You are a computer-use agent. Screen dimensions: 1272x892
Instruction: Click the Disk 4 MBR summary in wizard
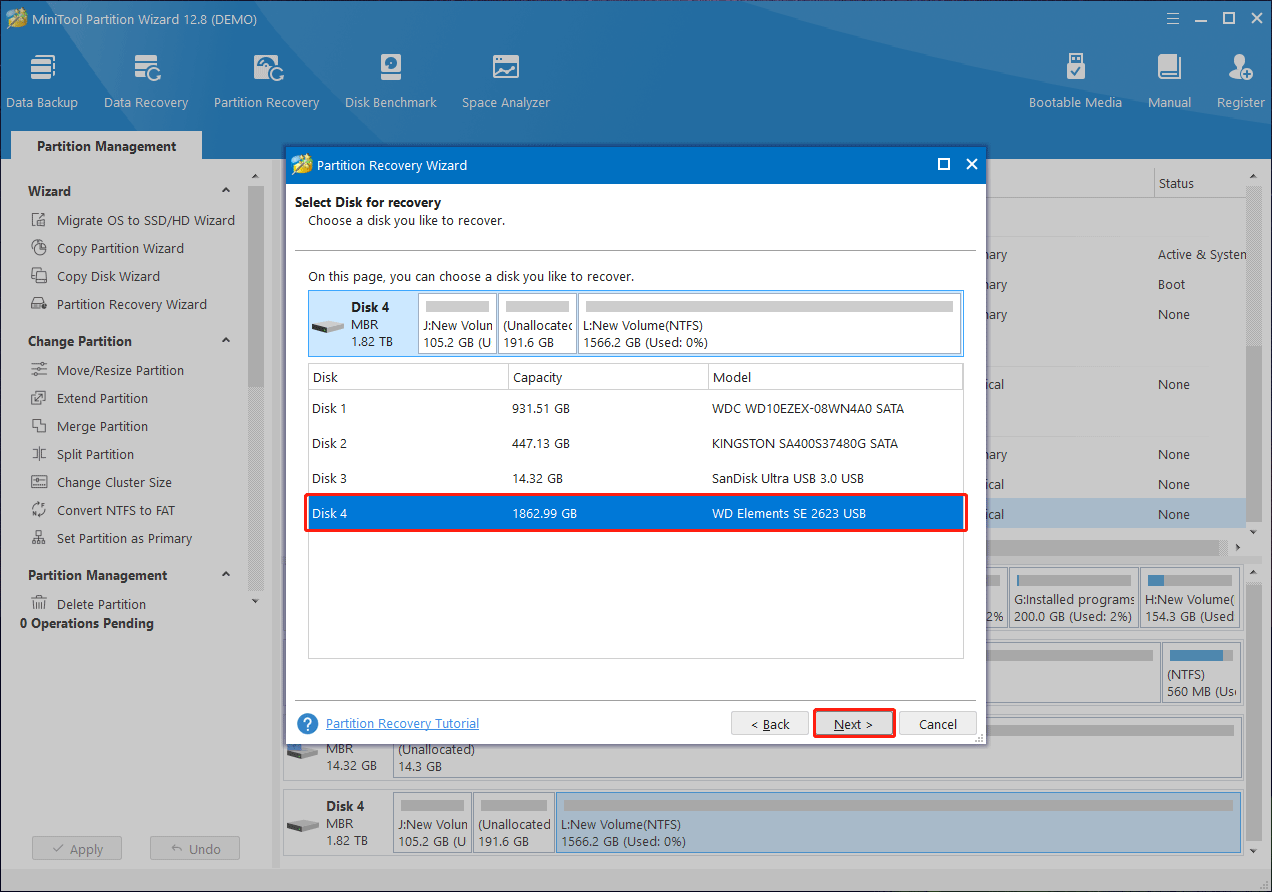pos(363,324)
